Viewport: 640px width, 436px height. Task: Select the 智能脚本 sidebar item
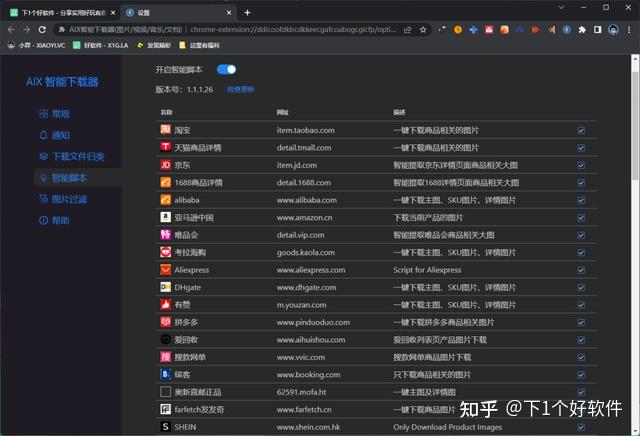78,178
